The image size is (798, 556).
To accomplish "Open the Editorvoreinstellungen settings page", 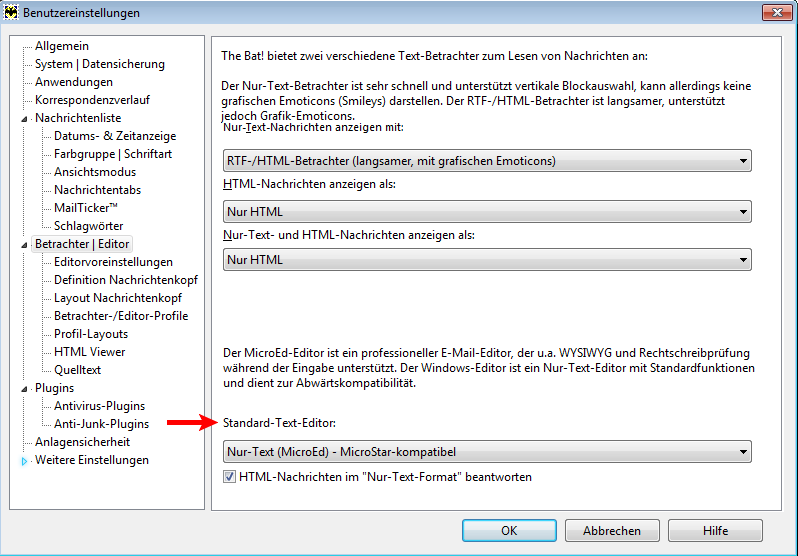I will click(x=113, y=262).
